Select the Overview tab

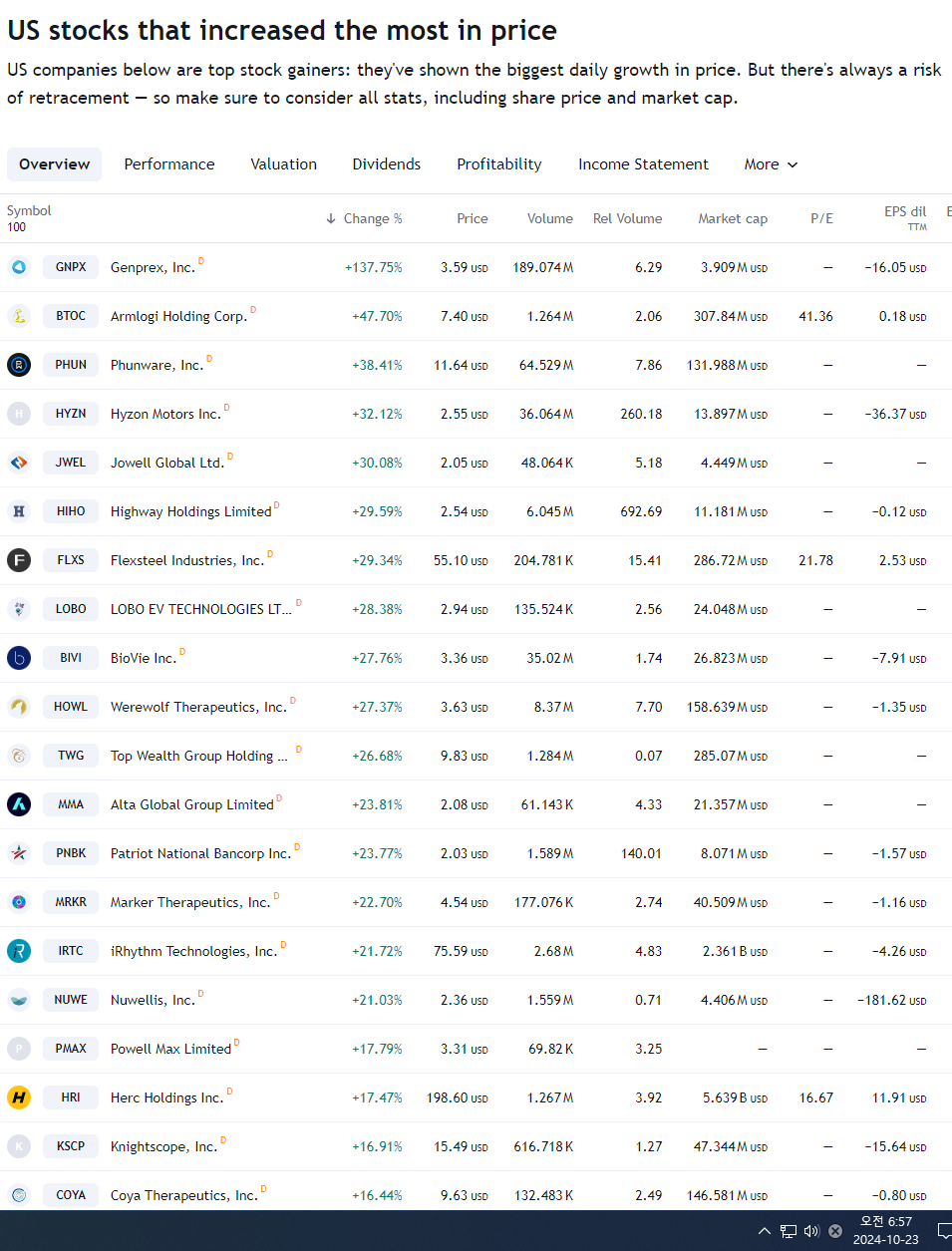coord(55,164)
